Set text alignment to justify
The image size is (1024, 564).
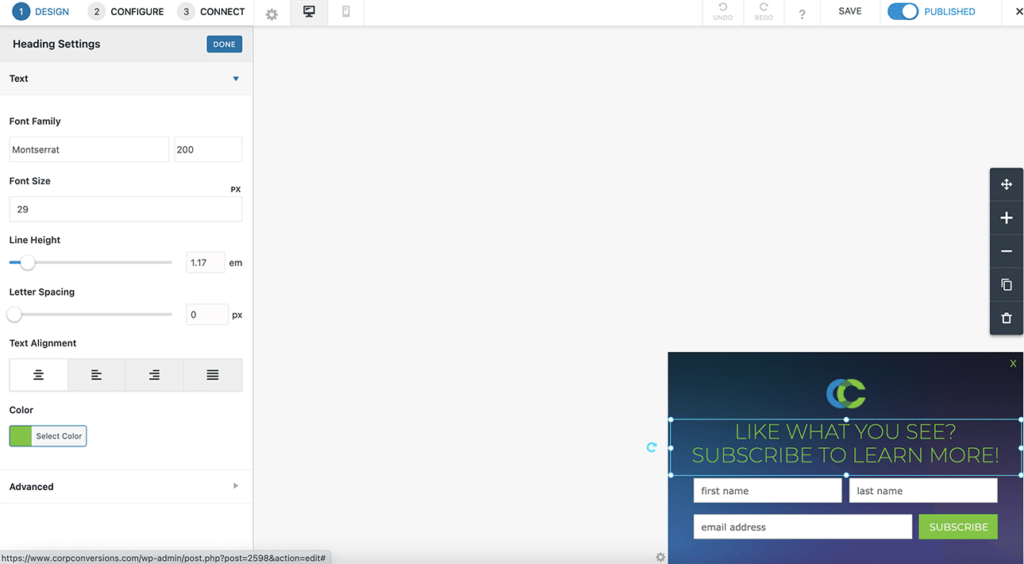point(212,375)
